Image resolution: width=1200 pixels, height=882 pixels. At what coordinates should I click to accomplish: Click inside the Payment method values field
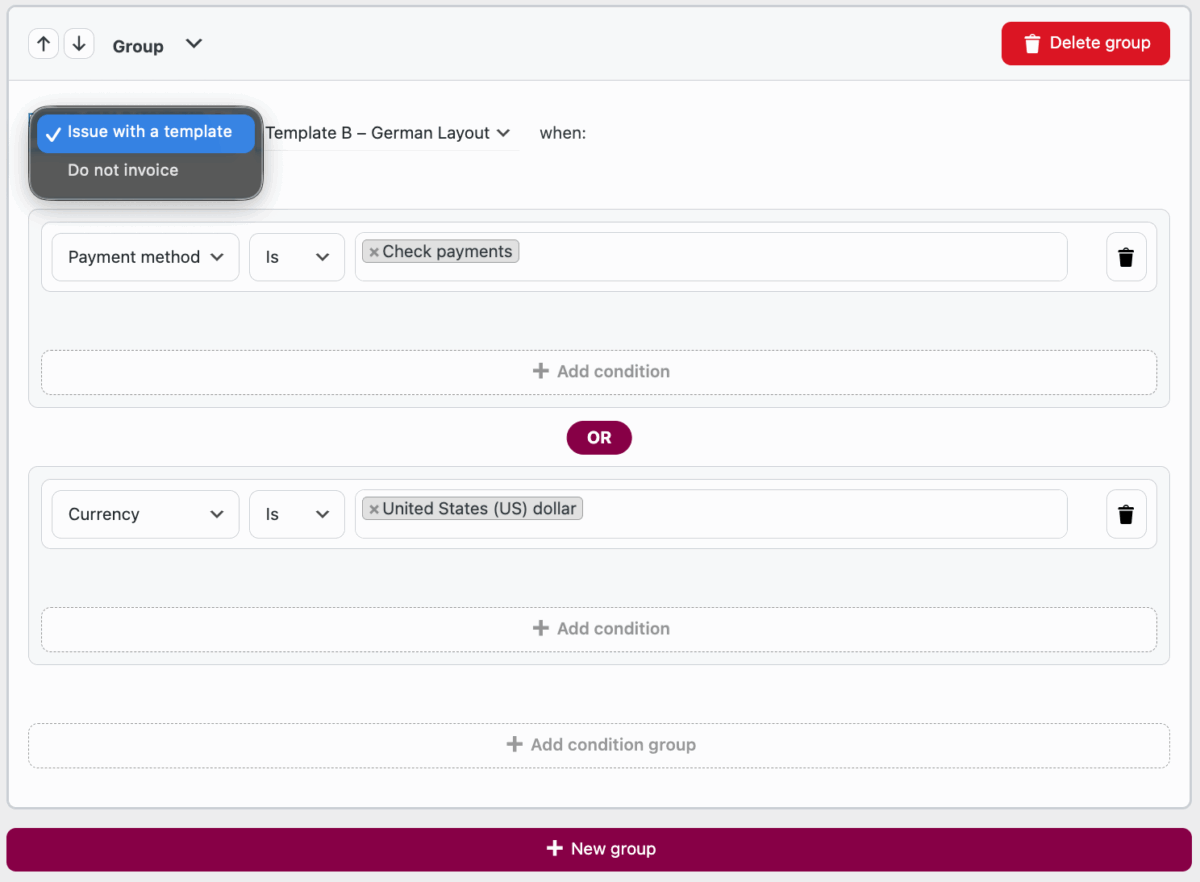point(790,257)
